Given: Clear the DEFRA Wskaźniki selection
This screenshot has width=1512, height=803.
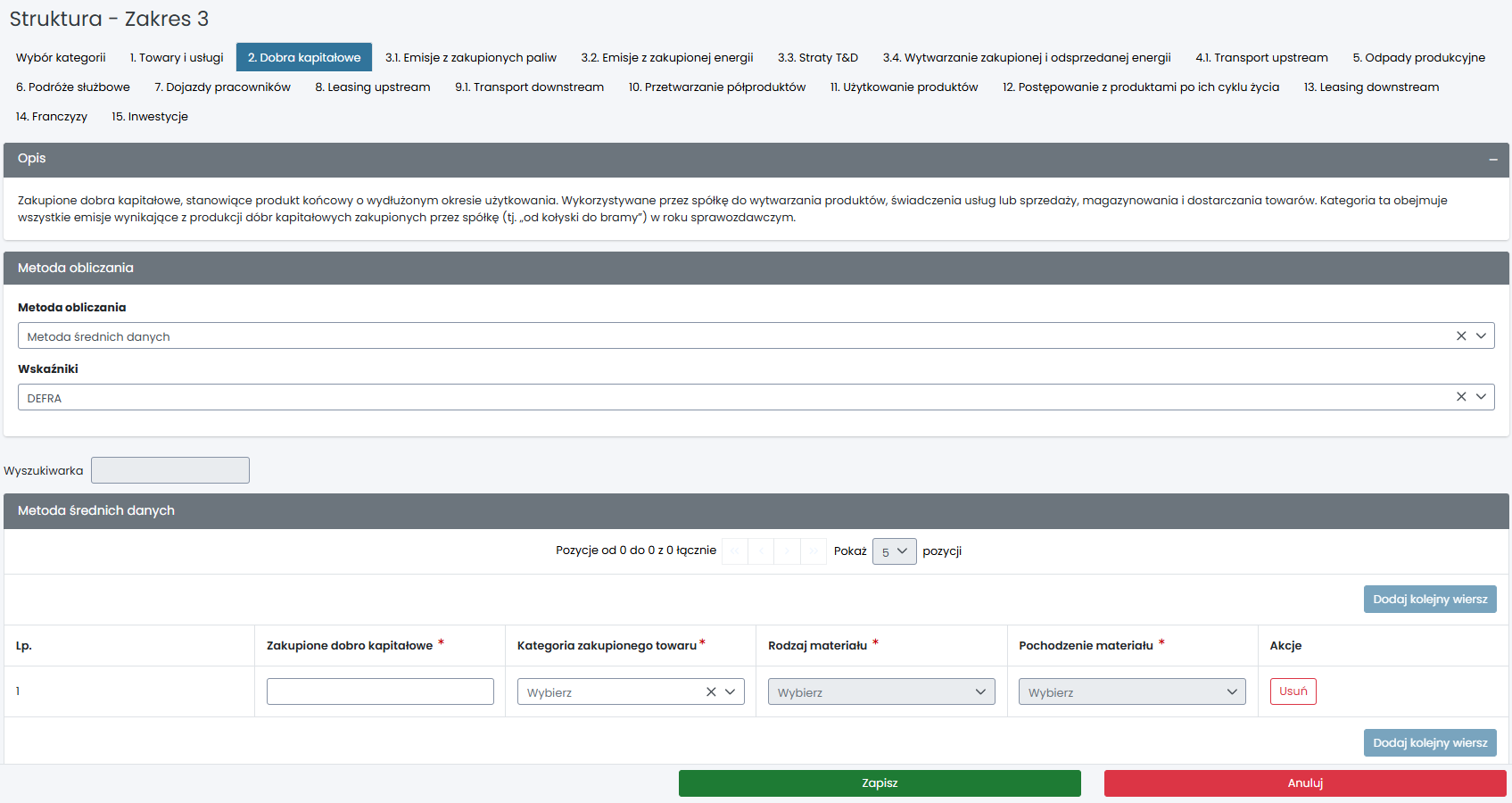Looking at the screenshot, I should tap(1461, 397).
